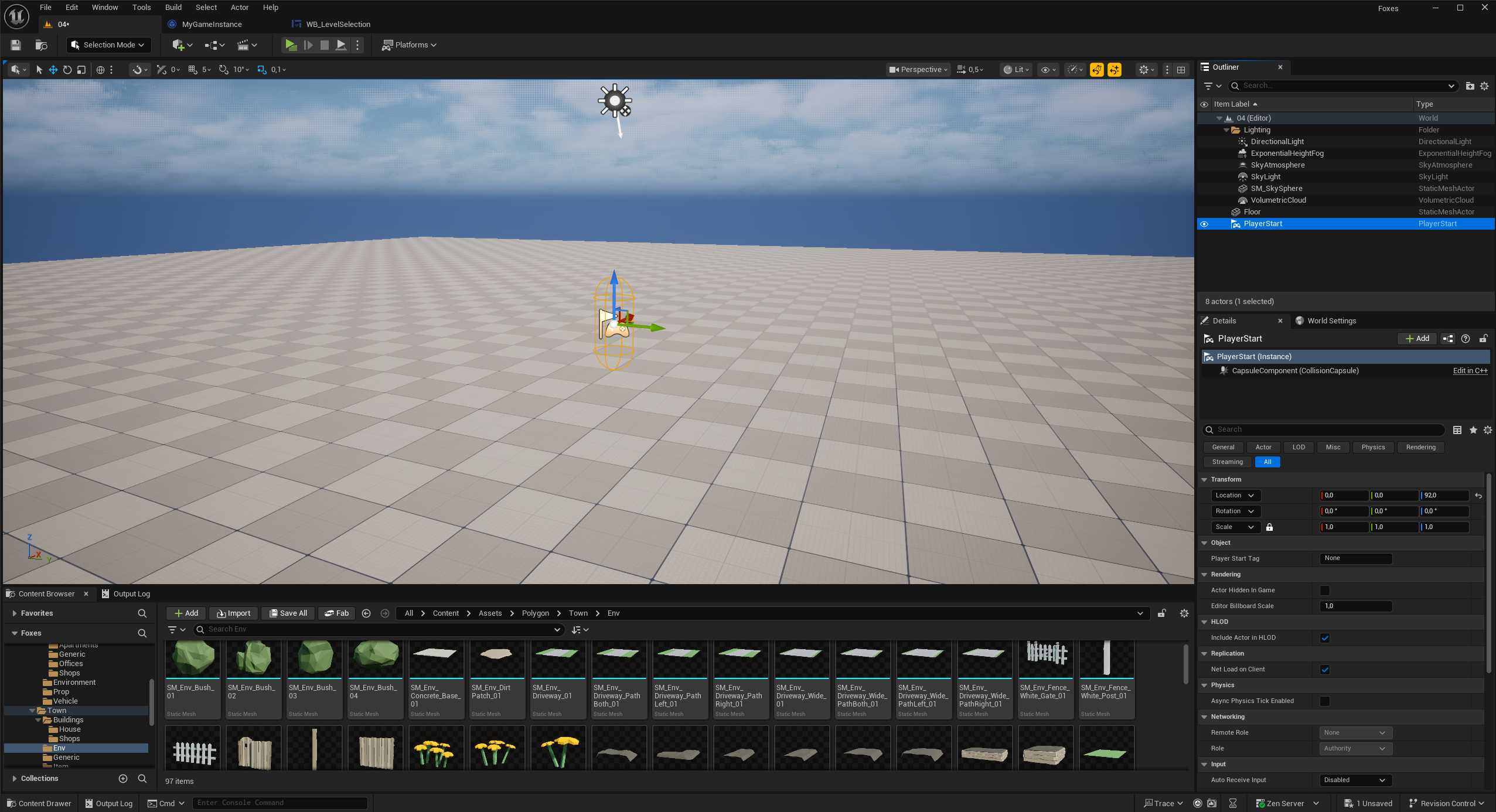Click the Details panel vertical scrollbar
This screenshot has width=1496, height=812.
pos(1489,574)
